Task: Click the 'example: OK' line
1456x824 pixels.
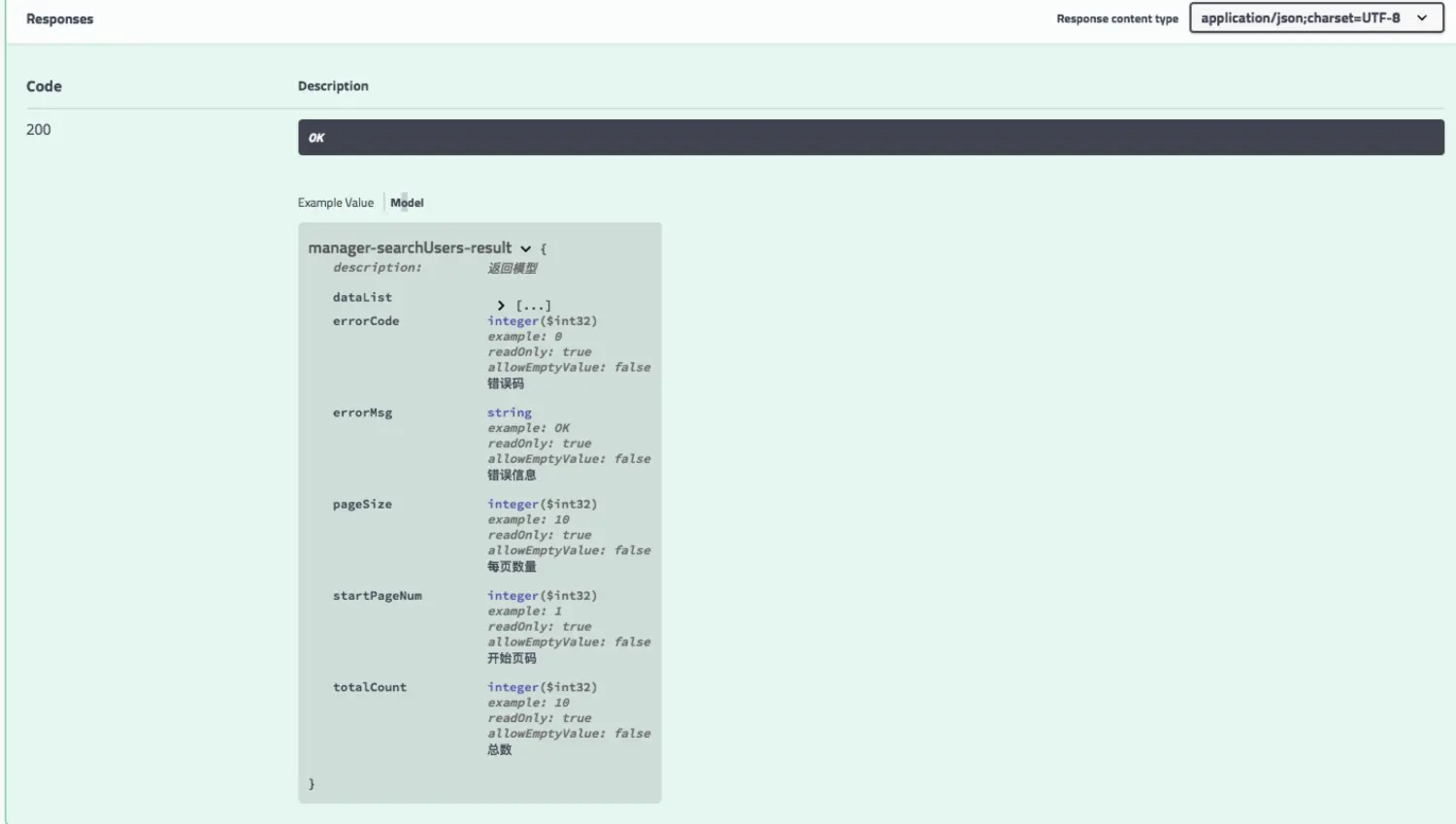Action: (529, 428)
